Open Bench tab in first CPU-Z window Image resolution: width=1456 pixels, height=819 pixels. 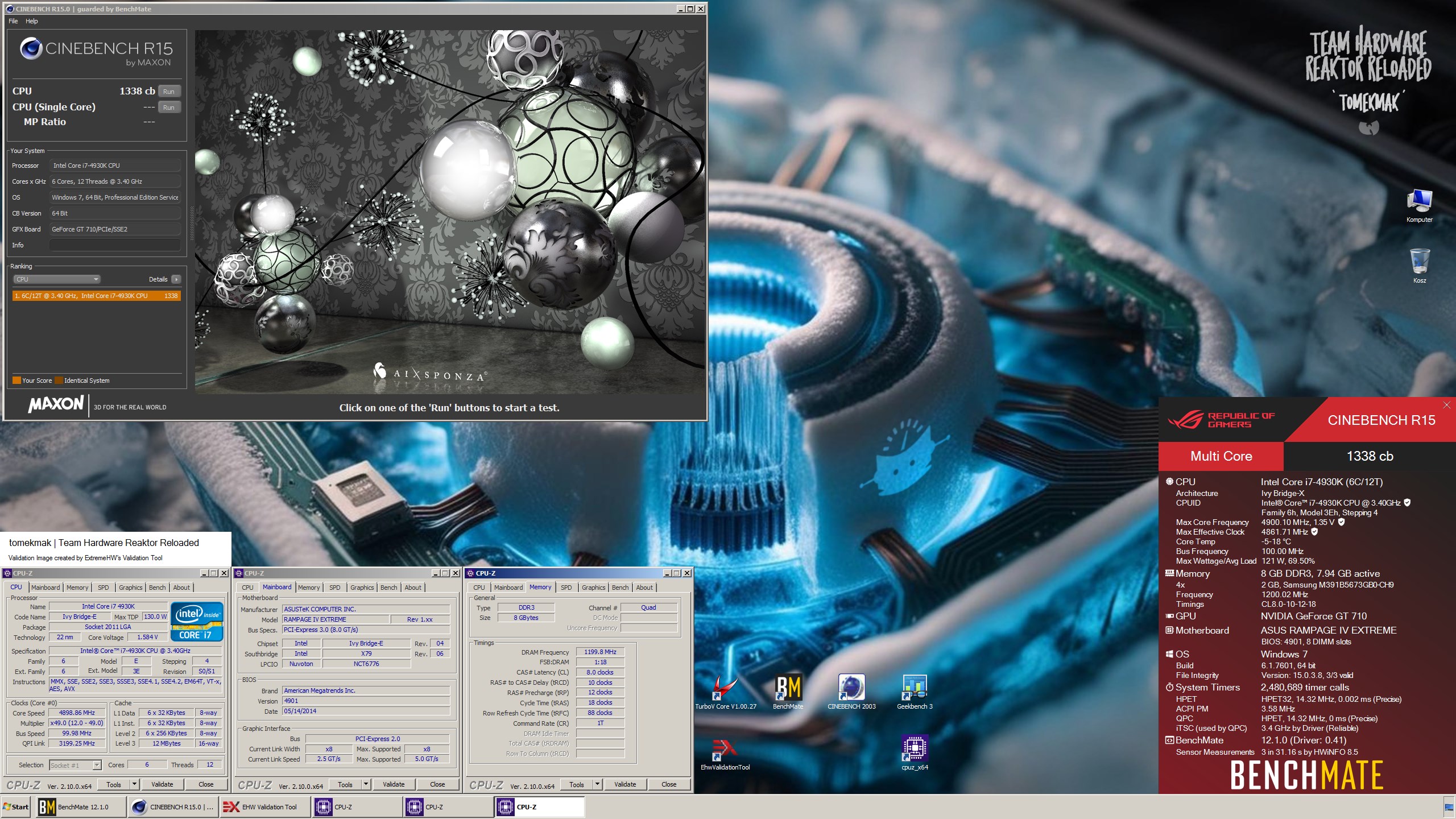click(x=158, y=588)
